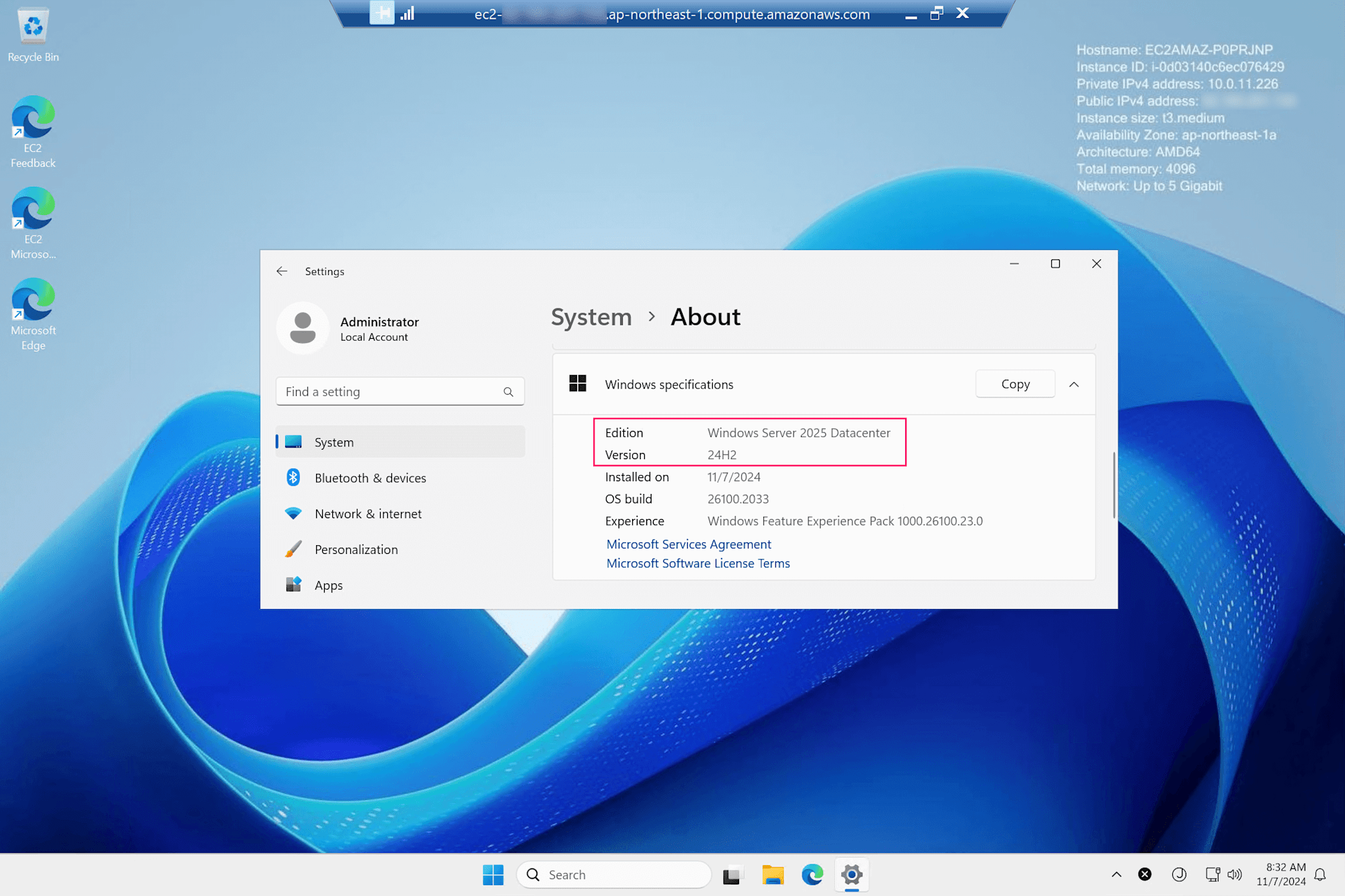Open Network & internet settings

click(x=400, y=514)
